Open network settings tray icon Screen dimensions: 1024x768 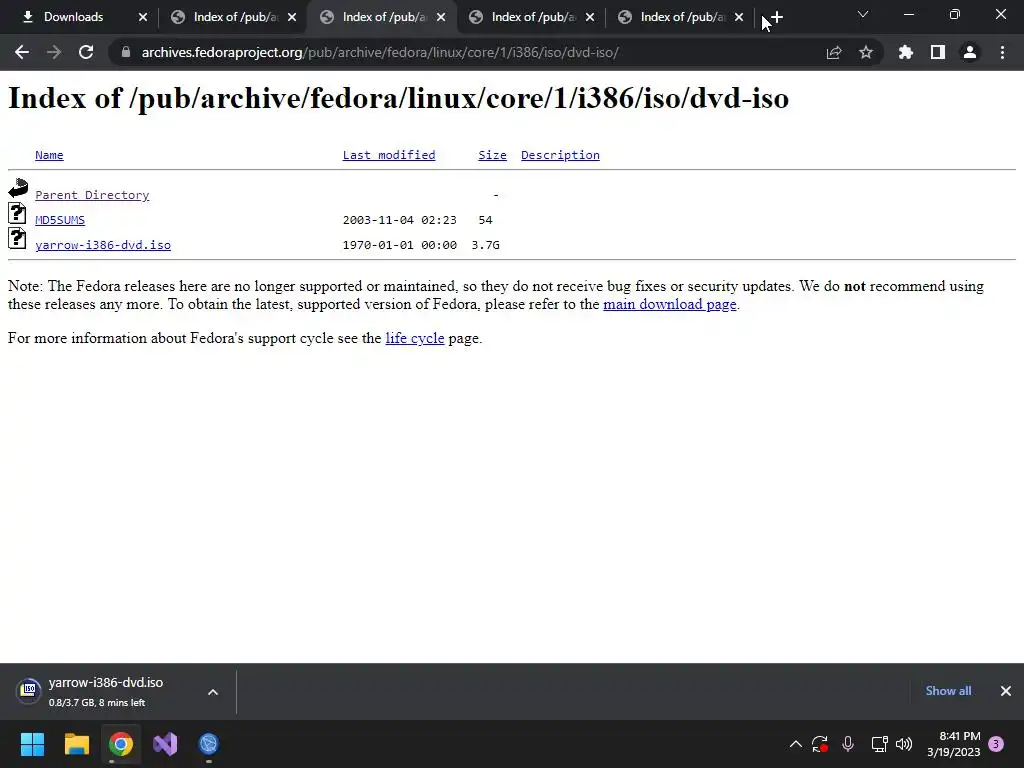(x=879, y=744)
